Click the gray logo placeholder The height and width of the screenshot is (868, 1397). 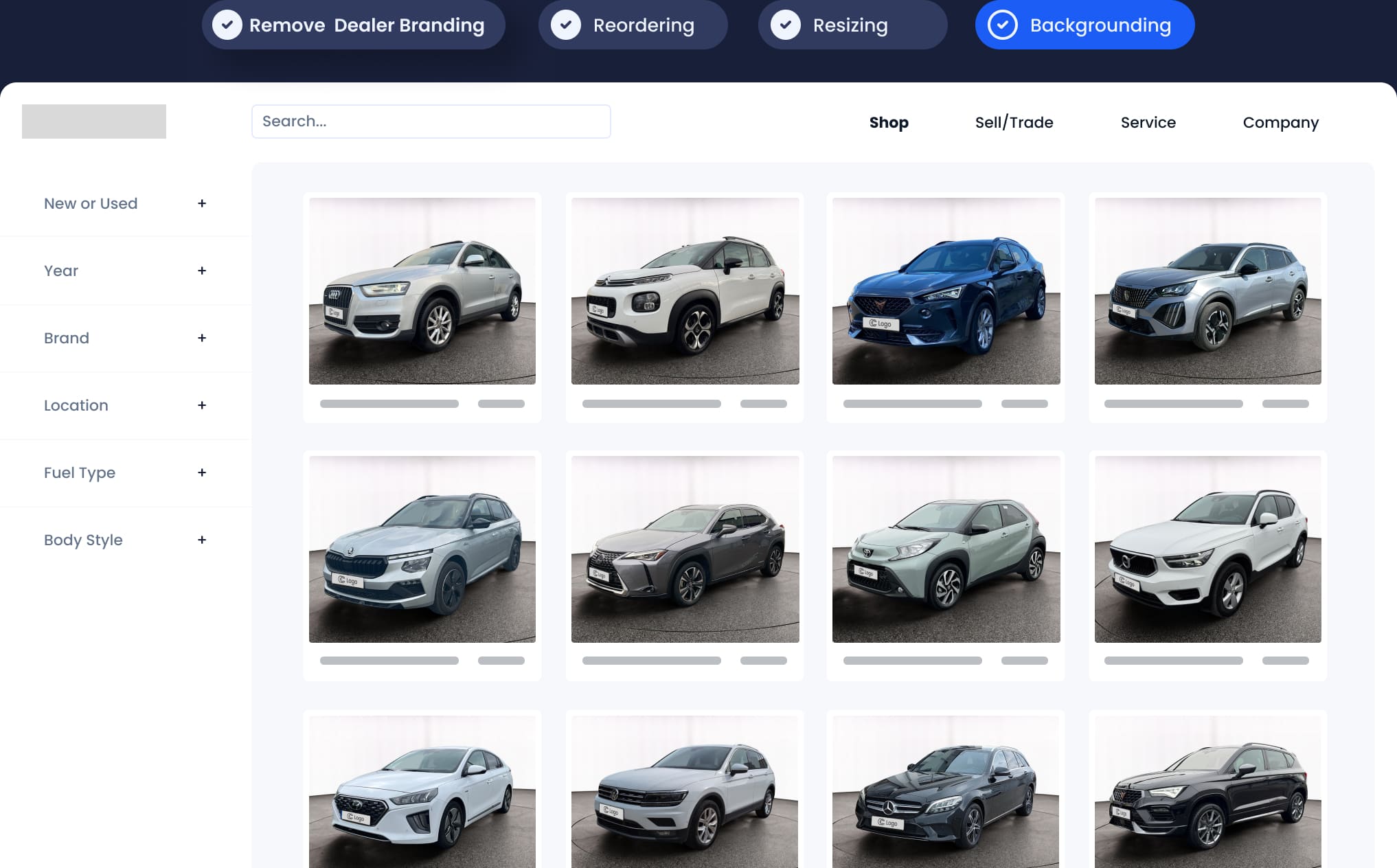pos(94,122)
